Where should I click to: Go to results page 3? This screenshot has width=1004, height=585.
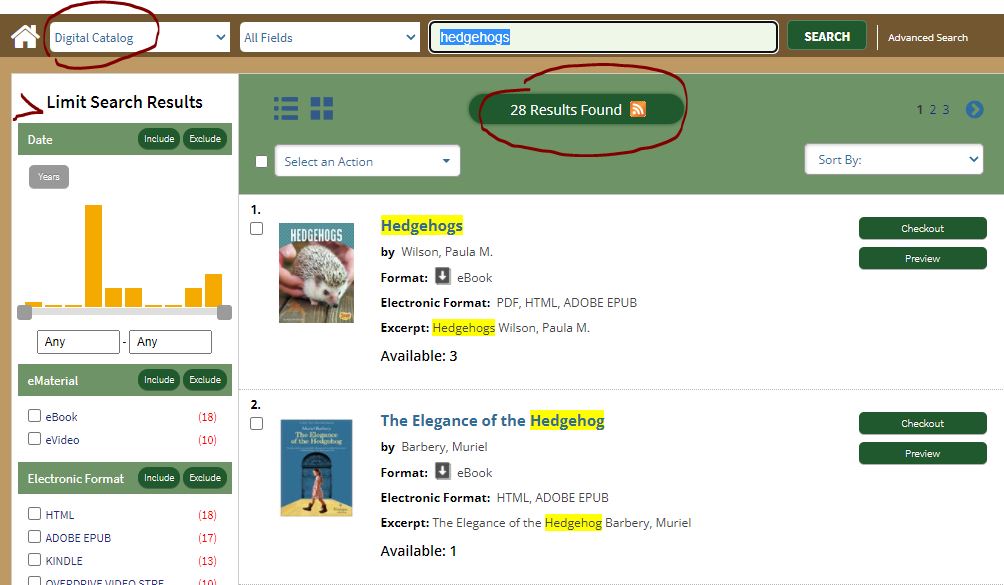pyautogui.click(x=946, y=109)
